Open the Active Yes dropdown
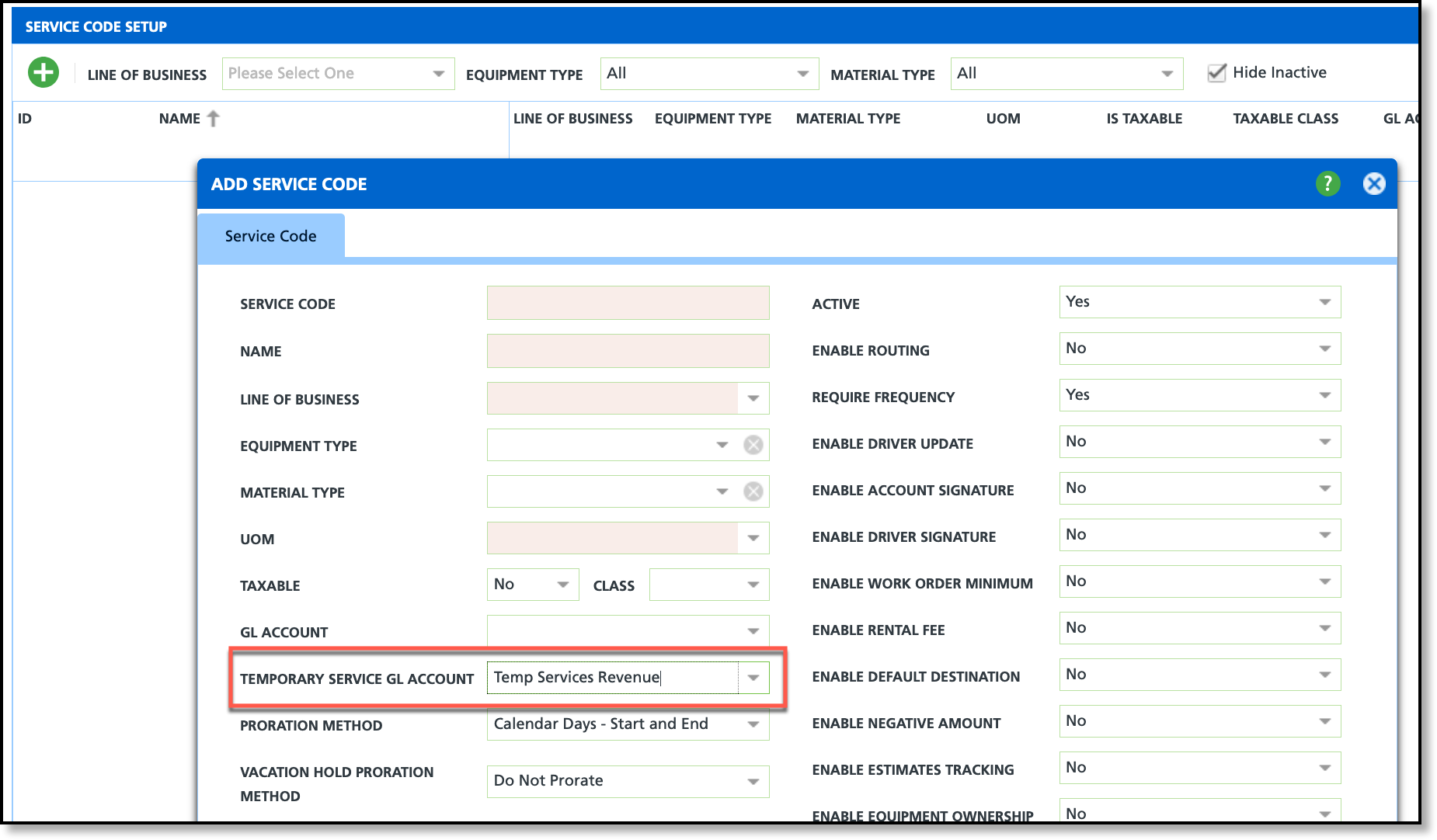 point(1199,302)
